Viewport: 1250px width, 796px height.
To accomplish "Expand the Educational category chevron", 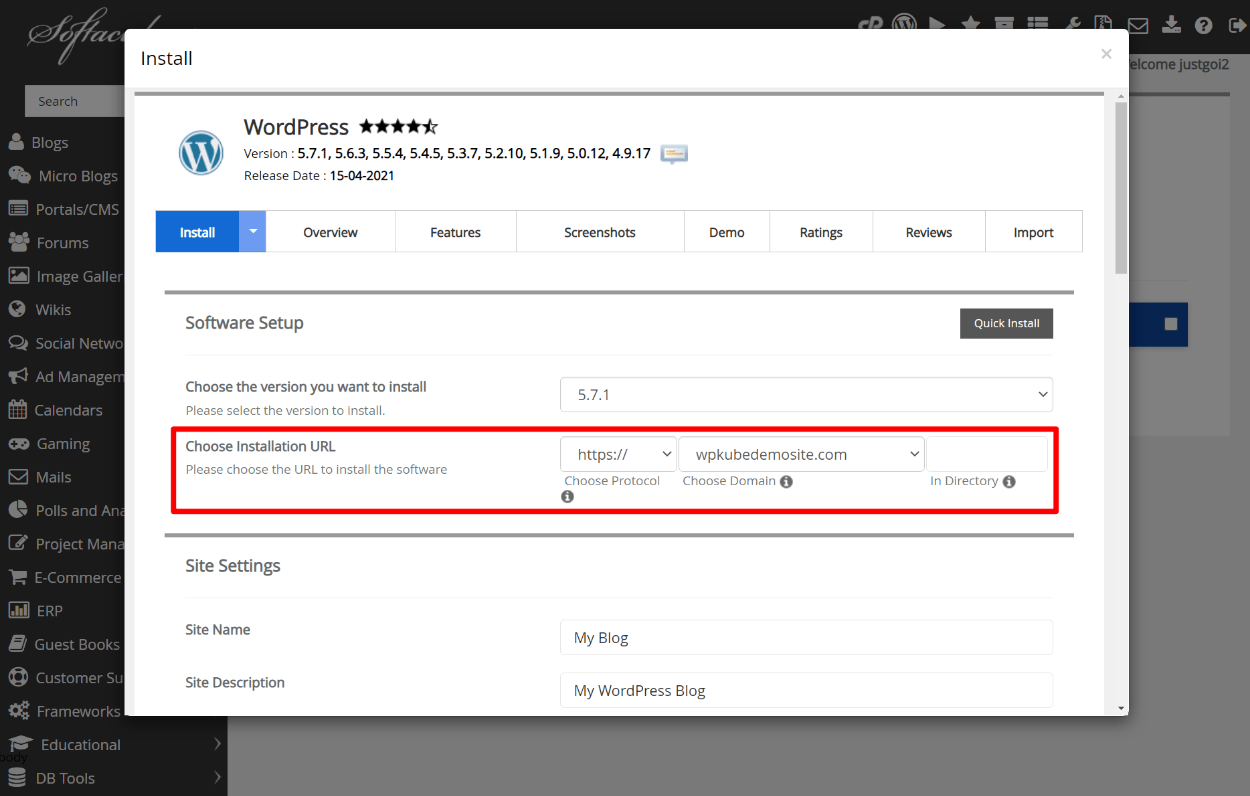I will coord(217,744).
